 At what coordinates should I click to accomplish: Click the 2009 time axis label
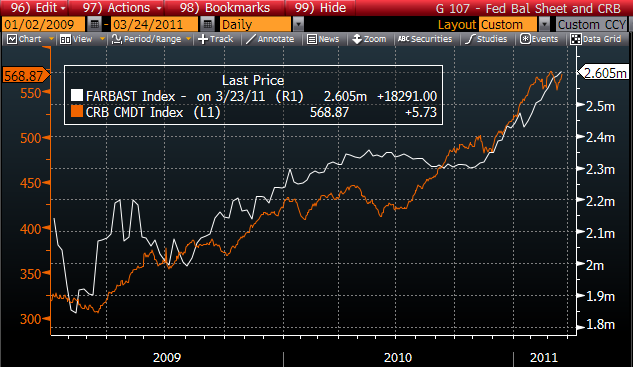(167, 357)
